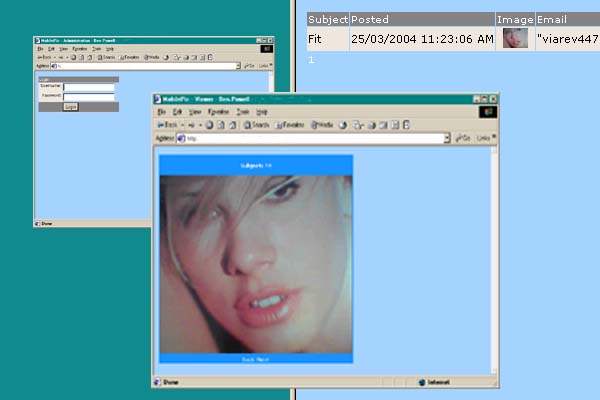Open address dropdown in Administration window
The image size is (600, 400).
point(238,66)
